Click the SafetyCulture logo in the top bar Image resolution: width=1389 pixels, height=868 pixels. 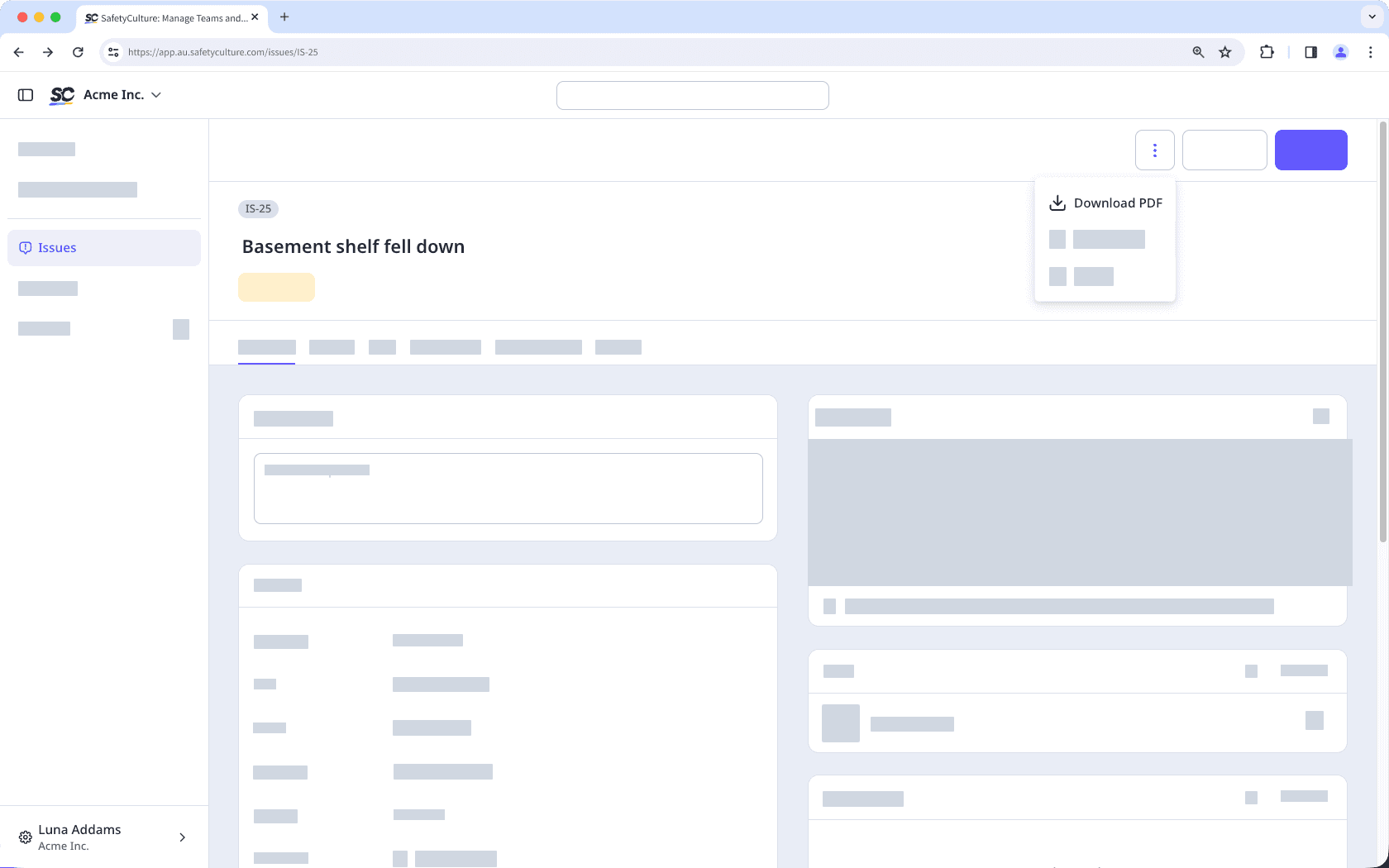tap(61, 95)
